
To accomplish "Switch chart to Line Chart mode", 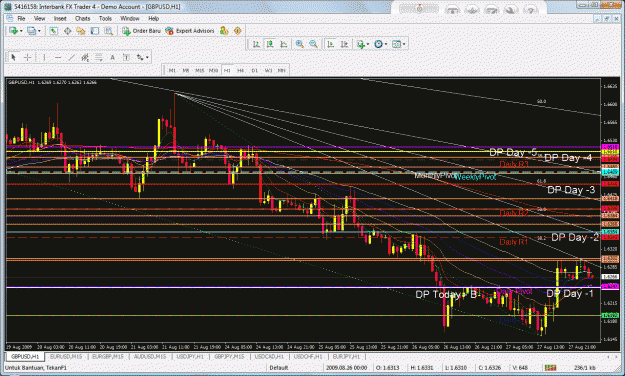I will 283,44.
